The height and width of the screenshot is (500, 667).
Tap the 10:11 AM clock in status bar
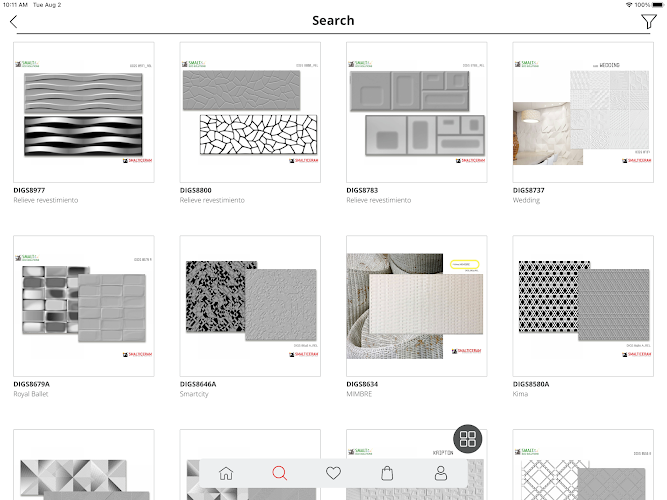tap(15, 5)
